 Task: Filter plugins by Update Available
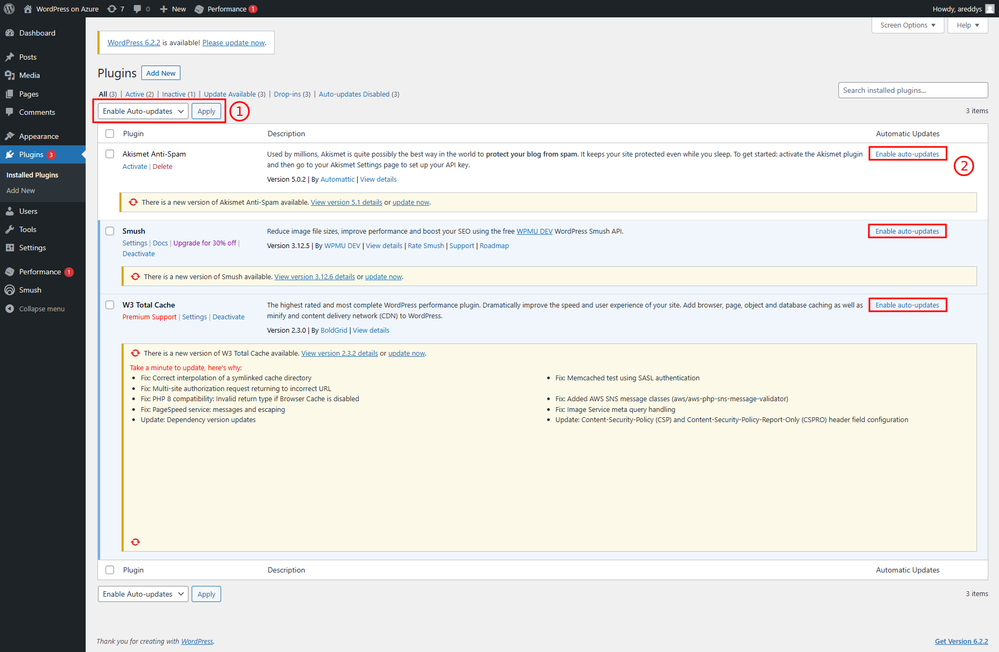click(x=230, y=94)
